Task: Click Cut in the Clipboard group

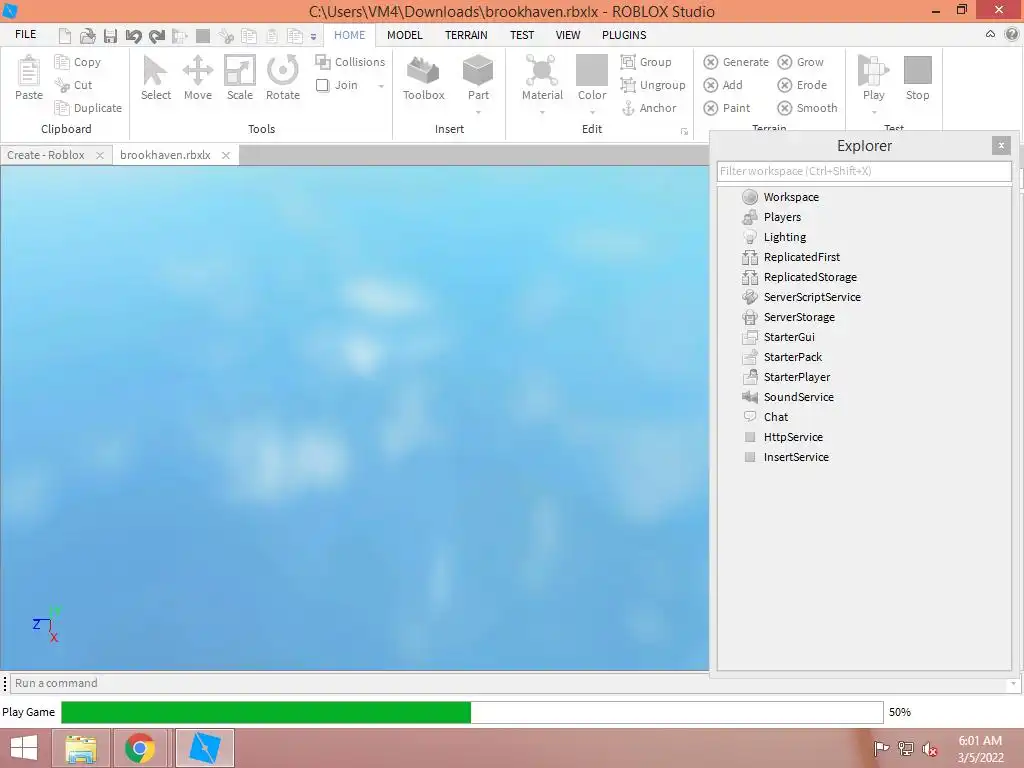Action: (73, 85)
